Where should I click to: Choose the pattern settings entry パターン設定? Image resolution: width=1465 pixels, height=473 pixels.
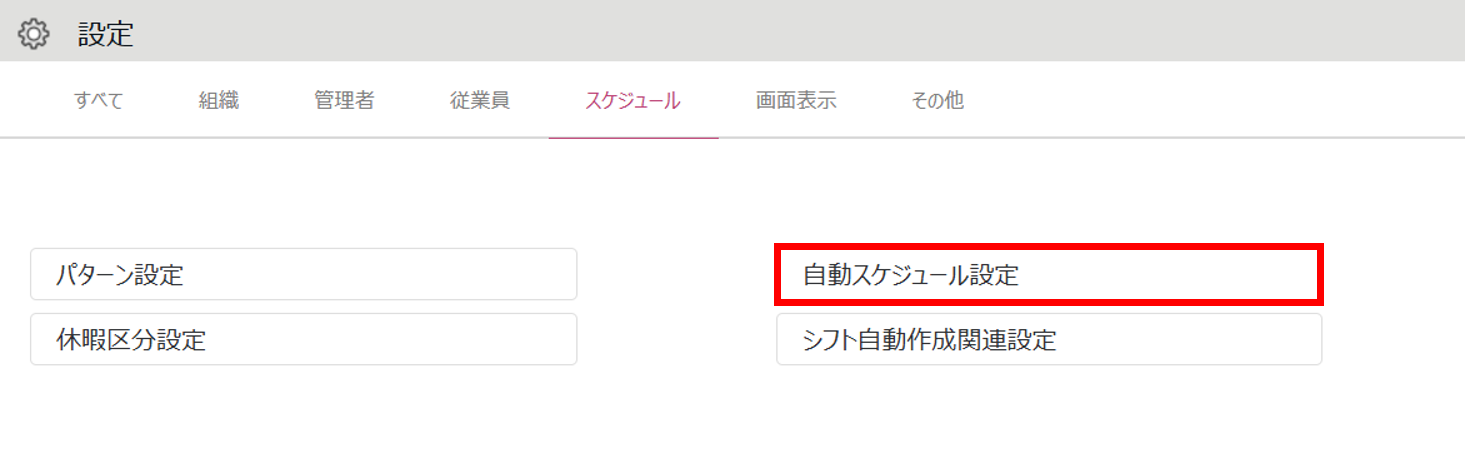click(304, 274)
